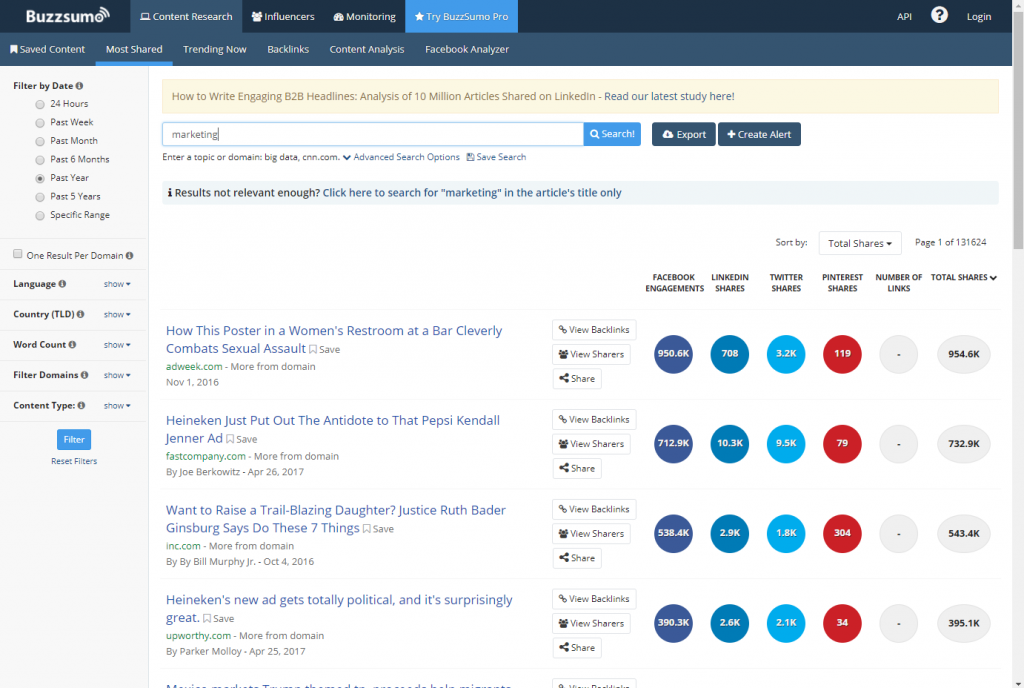Click the Export button

coord(684,134)
